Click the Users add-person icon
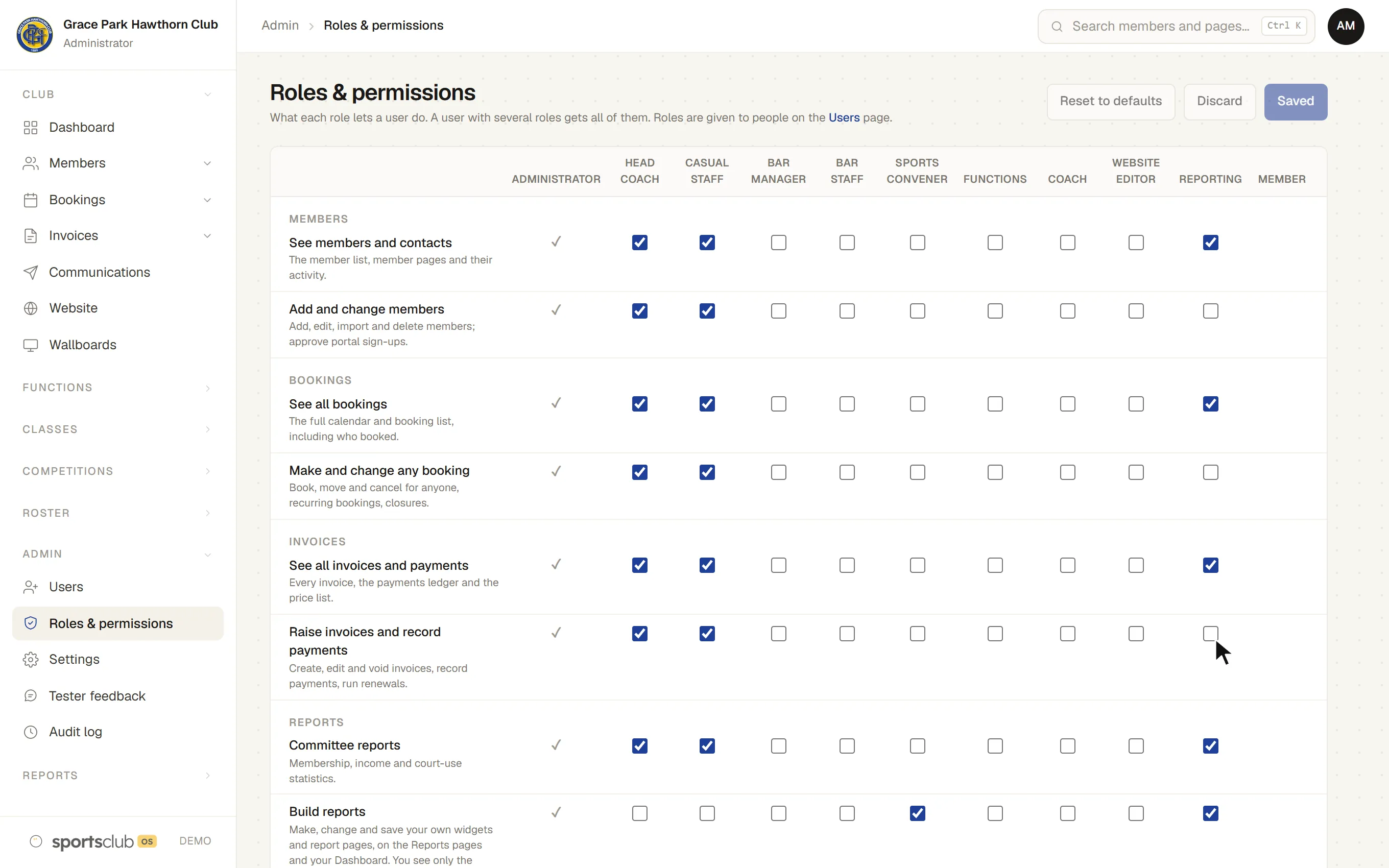Screen dimensions: 1389x868 (31, 587)
